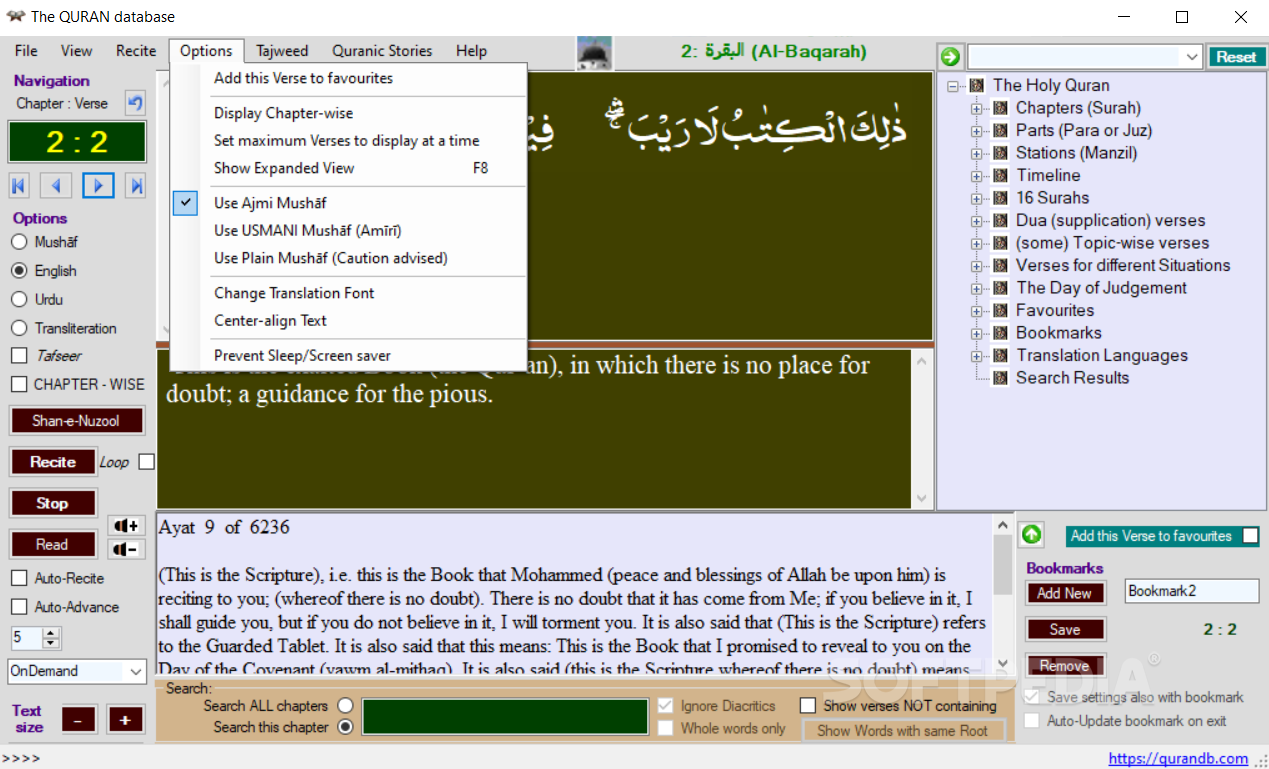Select the Urdu radio option
The image size is (1269, 769).
click(x=19, y=299)
